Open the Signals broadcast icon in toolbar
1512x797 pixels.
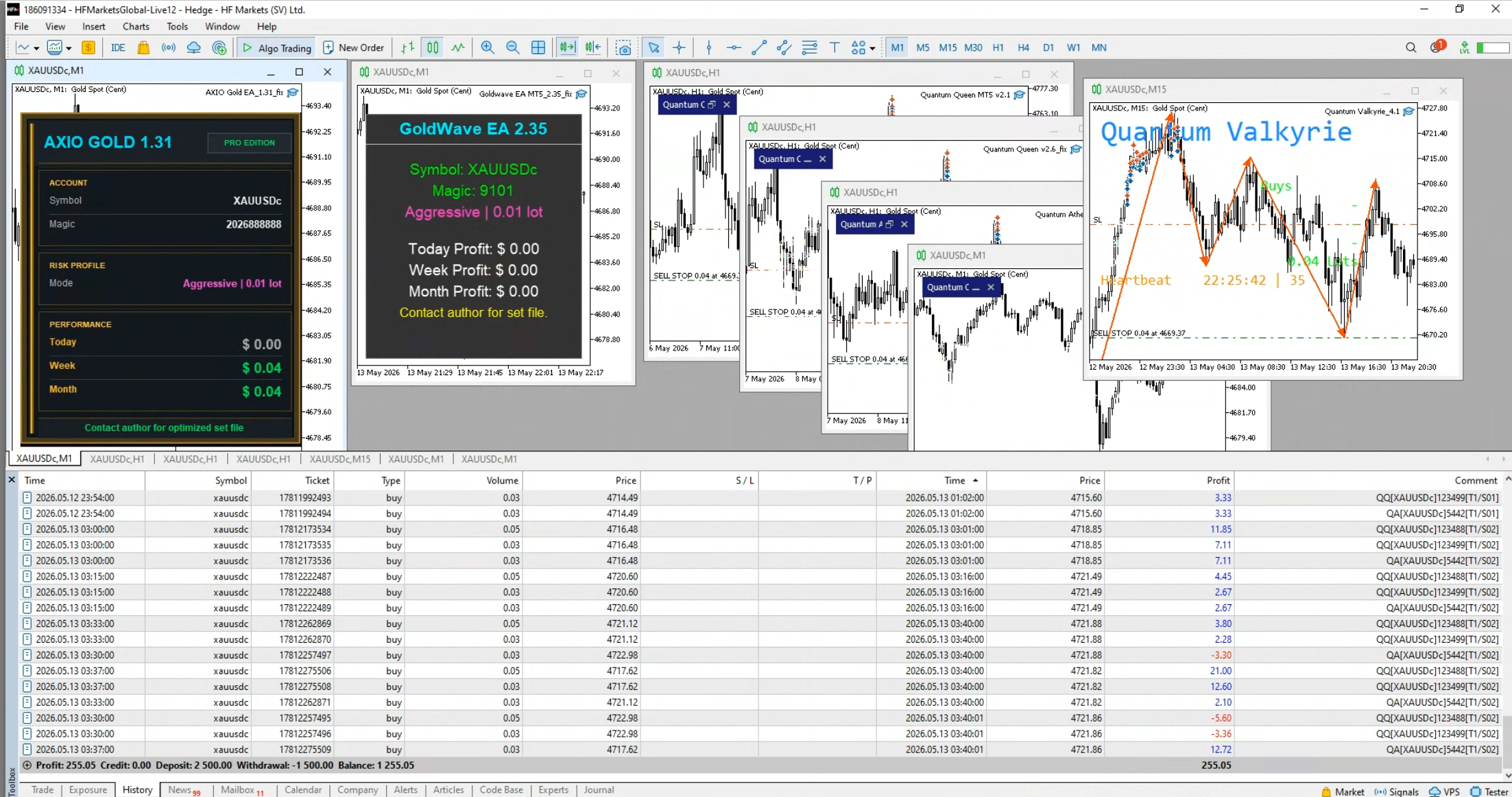point(168,47)
